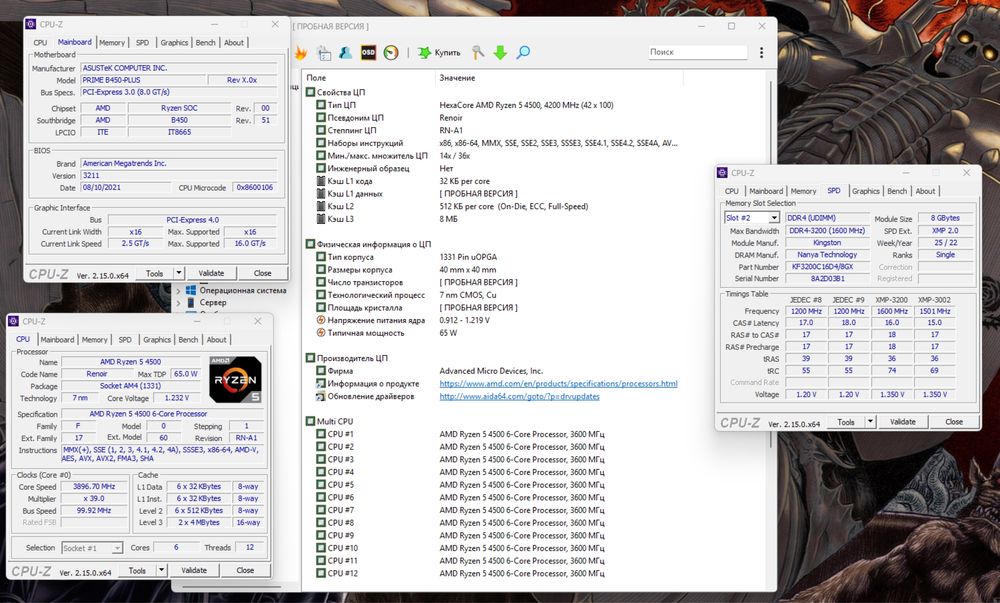Image resolution: width=1000 pixels, height=603 pixels.
Task: Open Tools dropdown arrow in Mainboard CPU-Z window
Action: [x=179, y=273]
